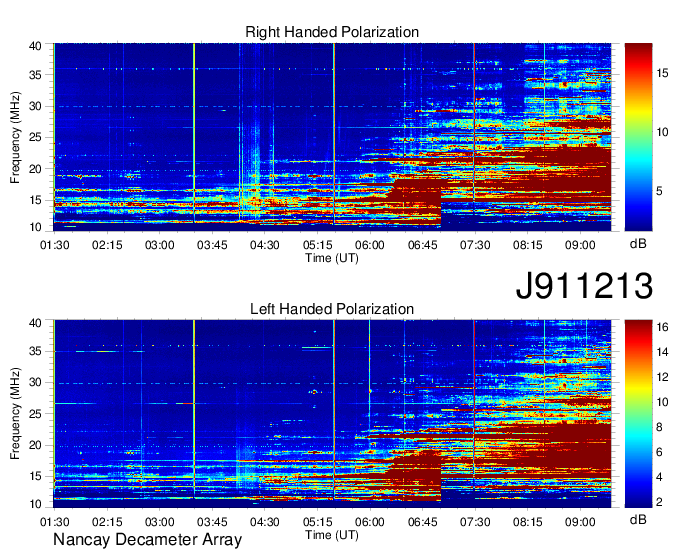Click "04:30" time tick of Right Handed plot
The width and height of the screenshot is (680, 552).
click(x=265, y=245)
